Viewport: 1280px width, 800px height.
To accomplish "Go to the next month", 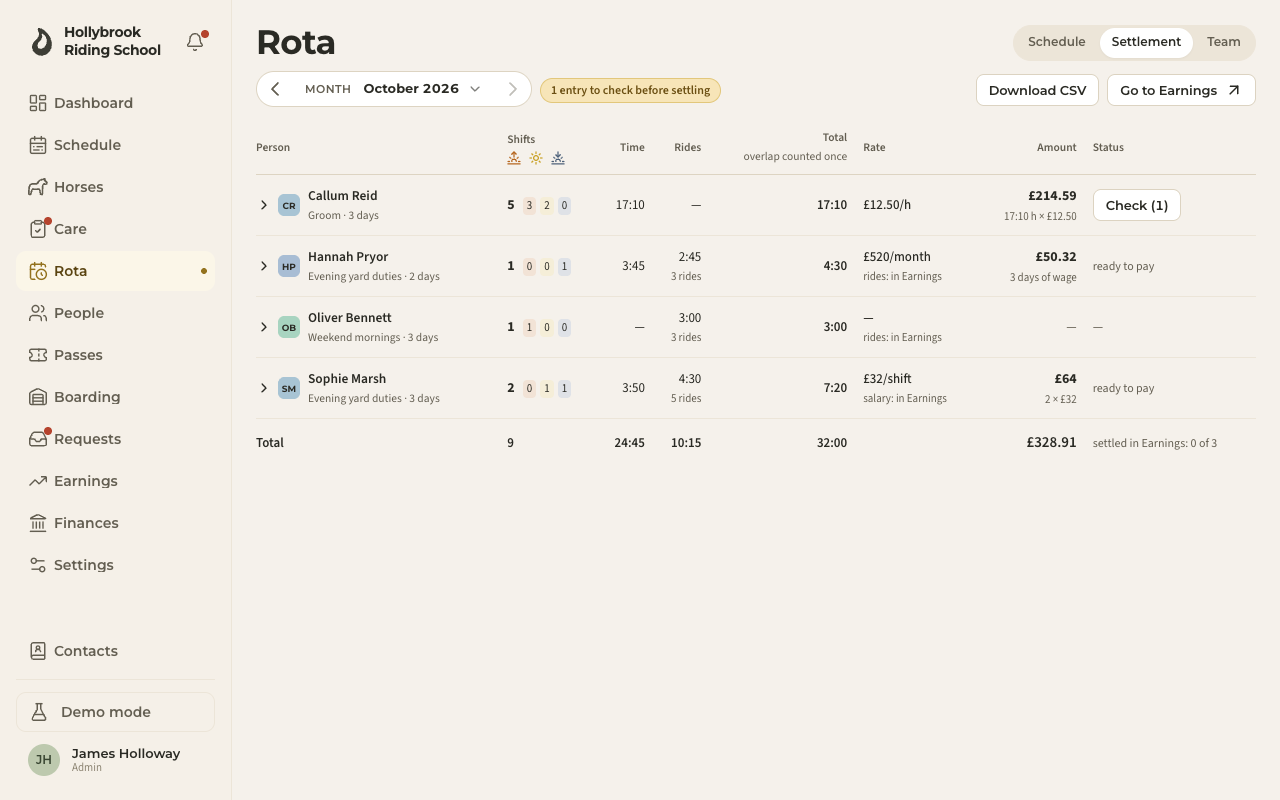I will pos(512,89).
